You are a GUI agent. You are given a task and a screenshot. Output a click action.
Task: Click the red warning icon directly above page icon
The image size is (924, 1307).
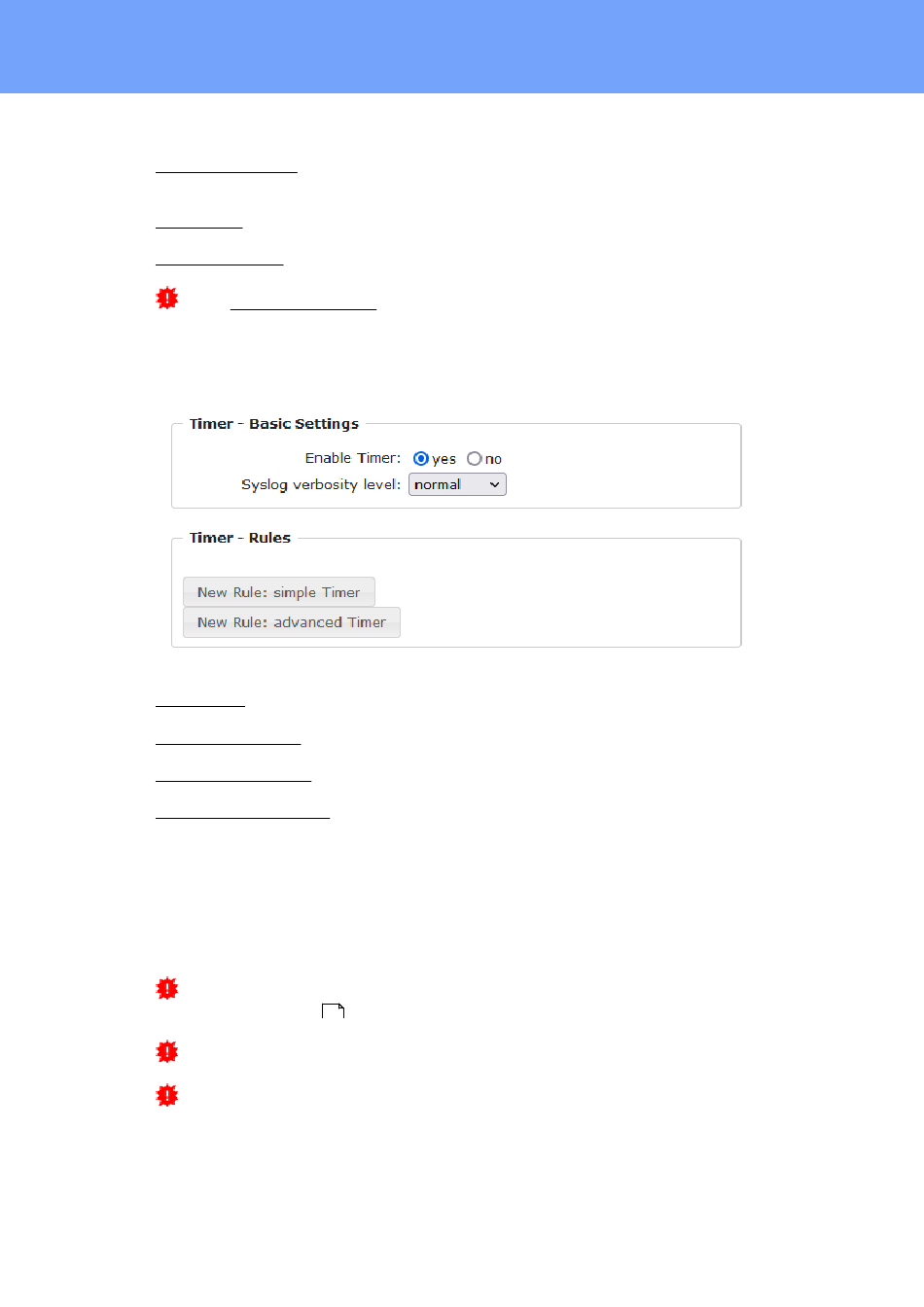[167, 988]
